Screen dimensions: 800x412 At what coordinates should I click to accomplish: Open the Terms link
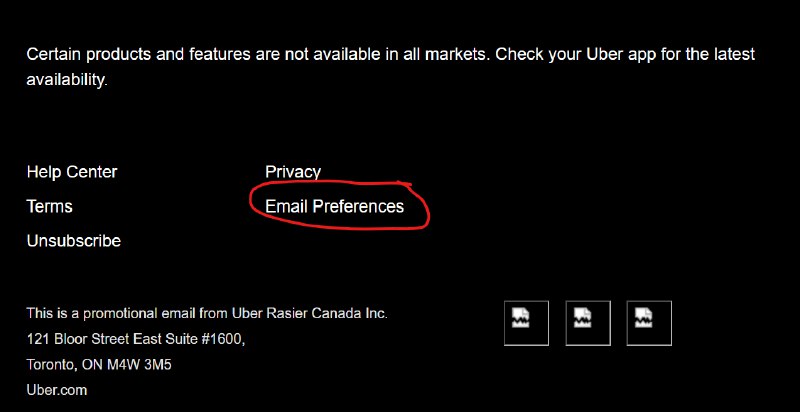click(49, 207)
